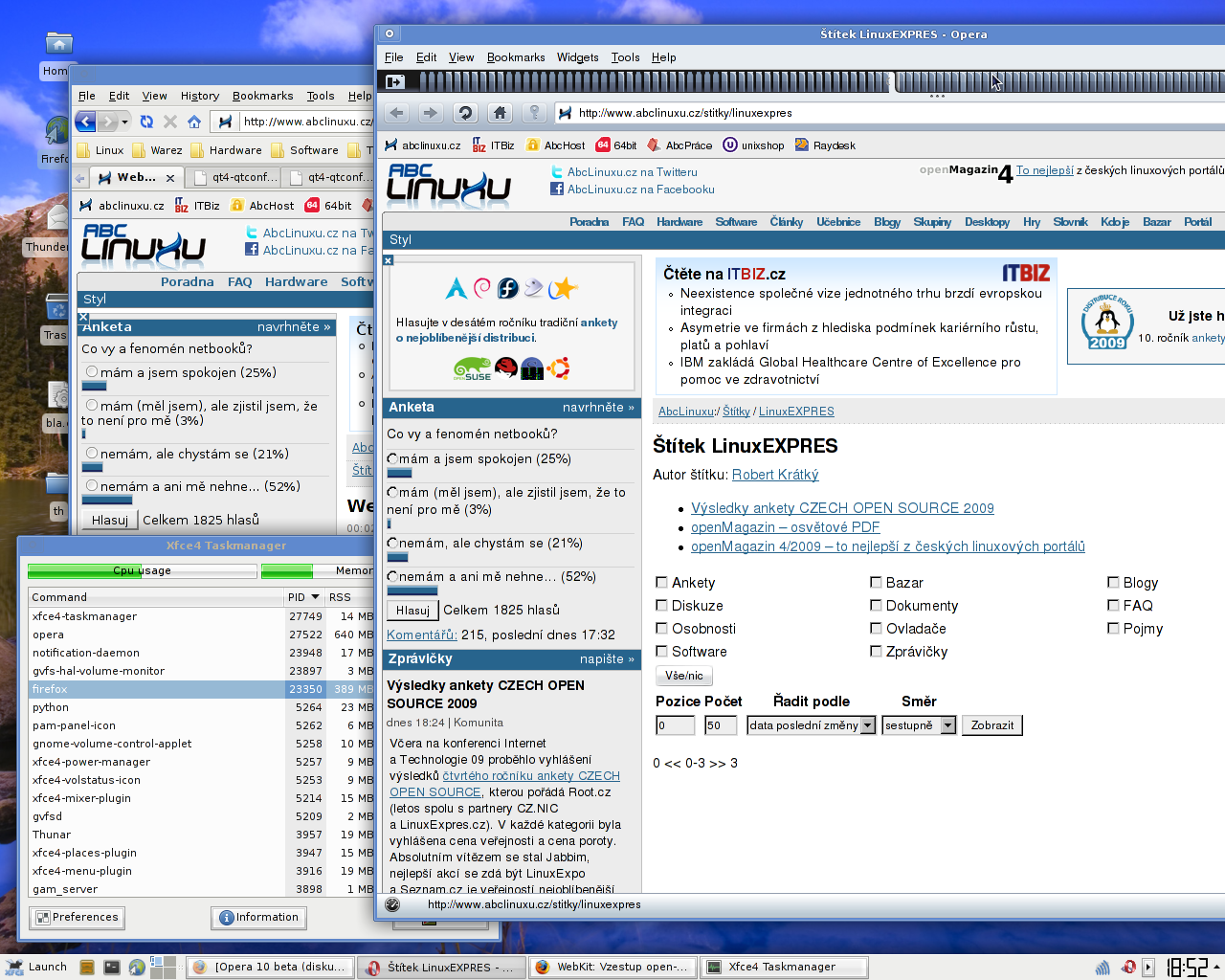Click Firefox's Stop loading X icon
The width and height of the screenshot is (1225, 980).
tap(170, 122)
